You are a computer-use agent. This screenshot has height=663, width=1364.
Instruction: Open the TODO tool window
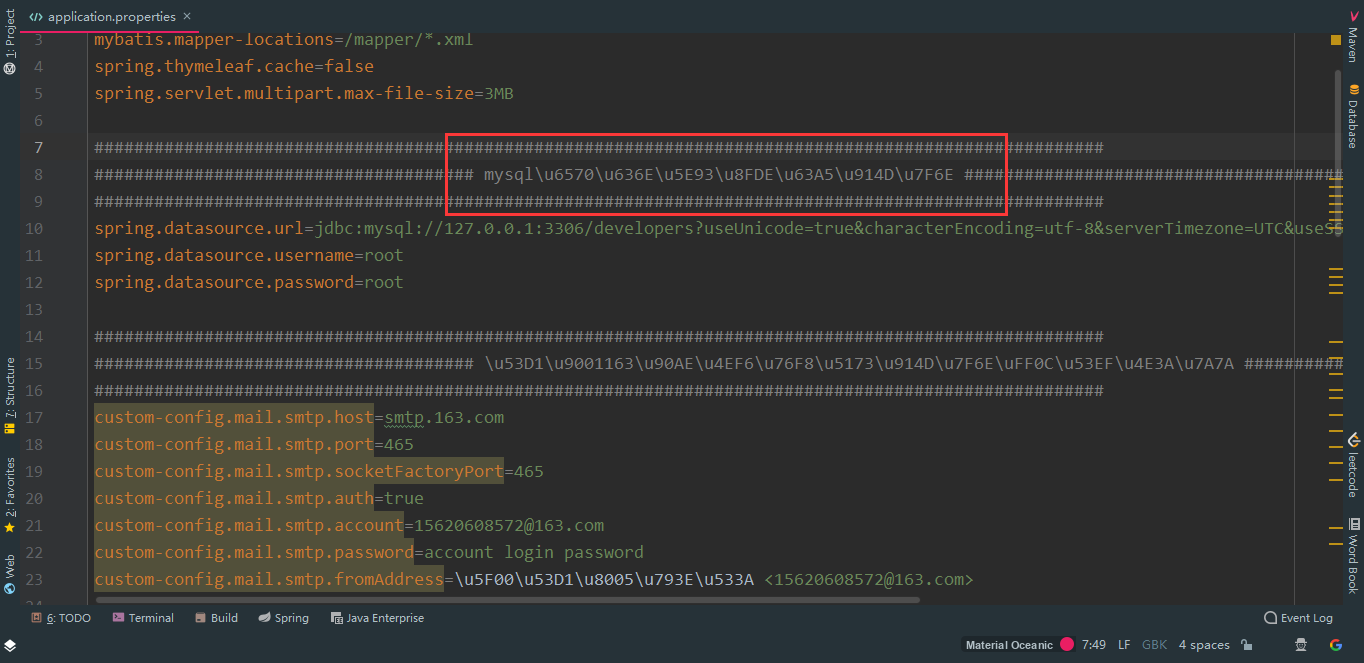click(61, 618)
